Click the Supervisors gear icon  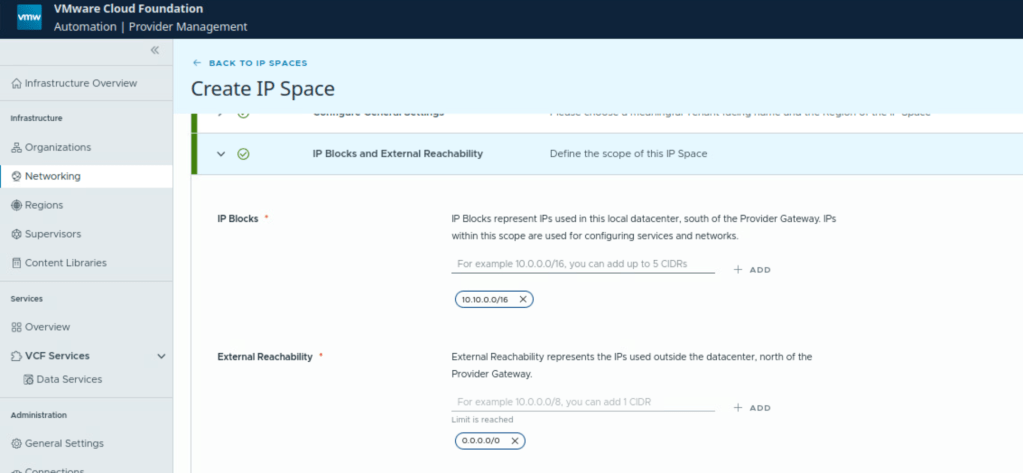[x=16, y=234]
